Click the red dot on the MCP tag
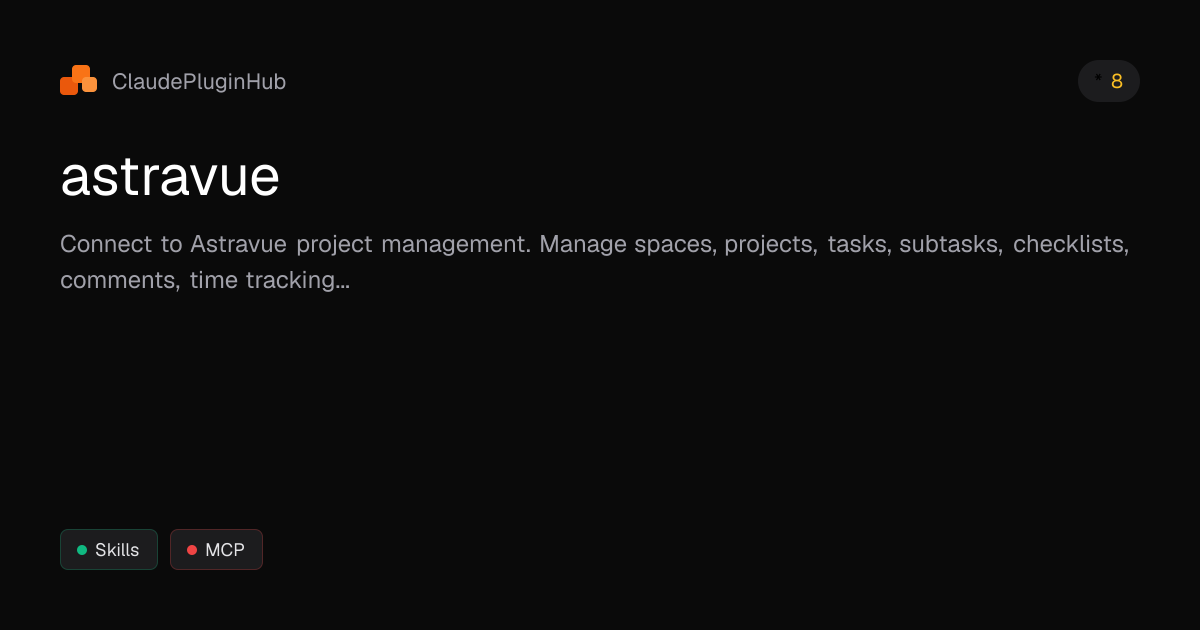Viewport: 1200px width, 630px height. [192, 550]
